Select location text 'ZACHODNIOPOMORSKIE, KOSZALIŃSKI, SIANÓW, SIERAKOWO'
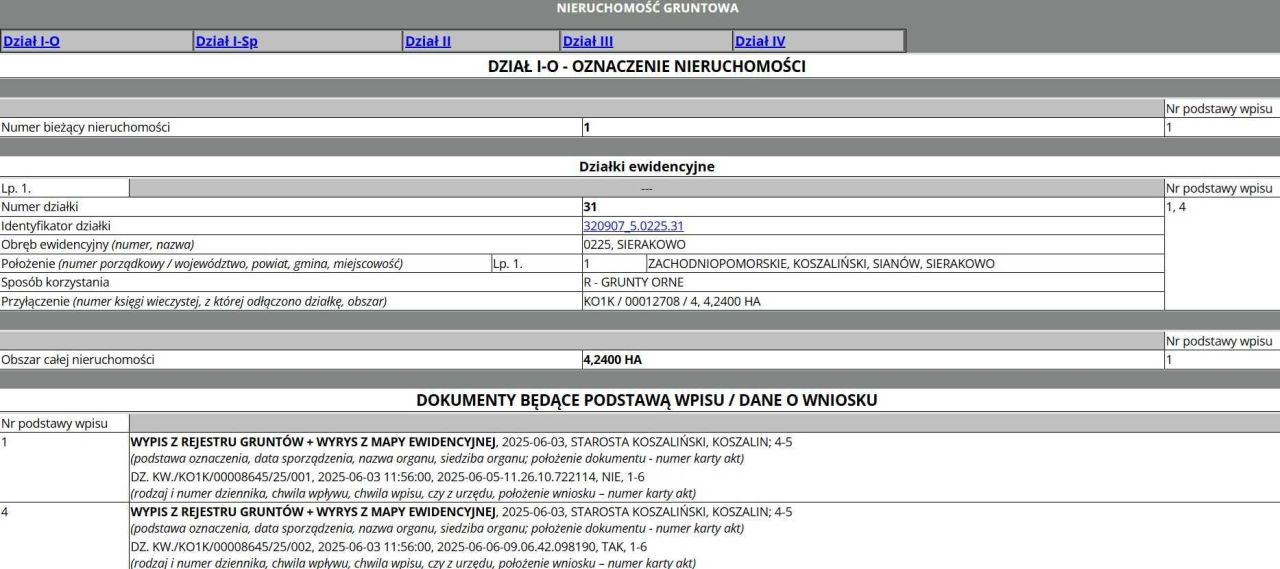This screenshot has width=1280, height=569. tap(821, 263)
